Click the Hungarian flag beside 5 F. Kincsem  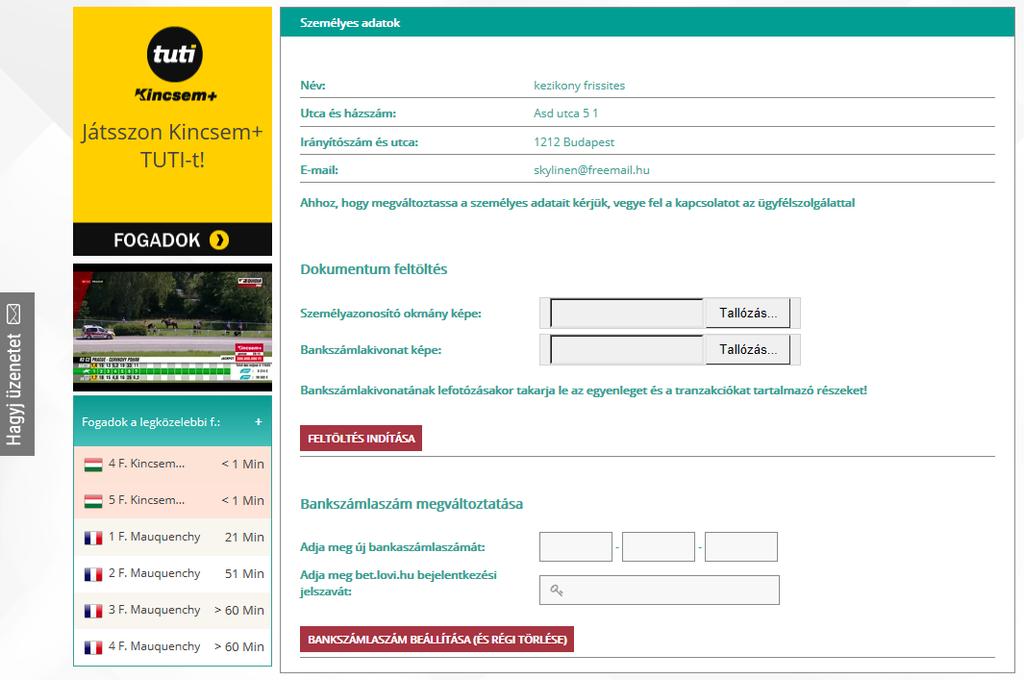pos(93,501)
